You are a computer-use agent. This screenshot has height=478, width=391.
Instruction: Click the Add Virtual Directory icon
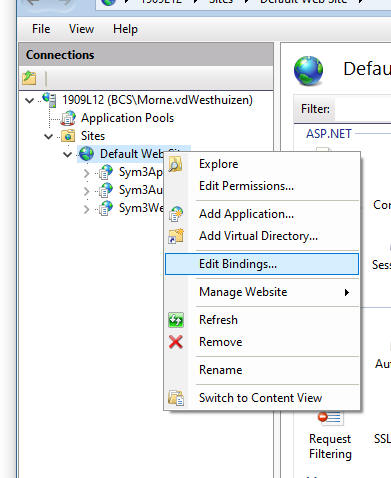click(x=176, y=236)
